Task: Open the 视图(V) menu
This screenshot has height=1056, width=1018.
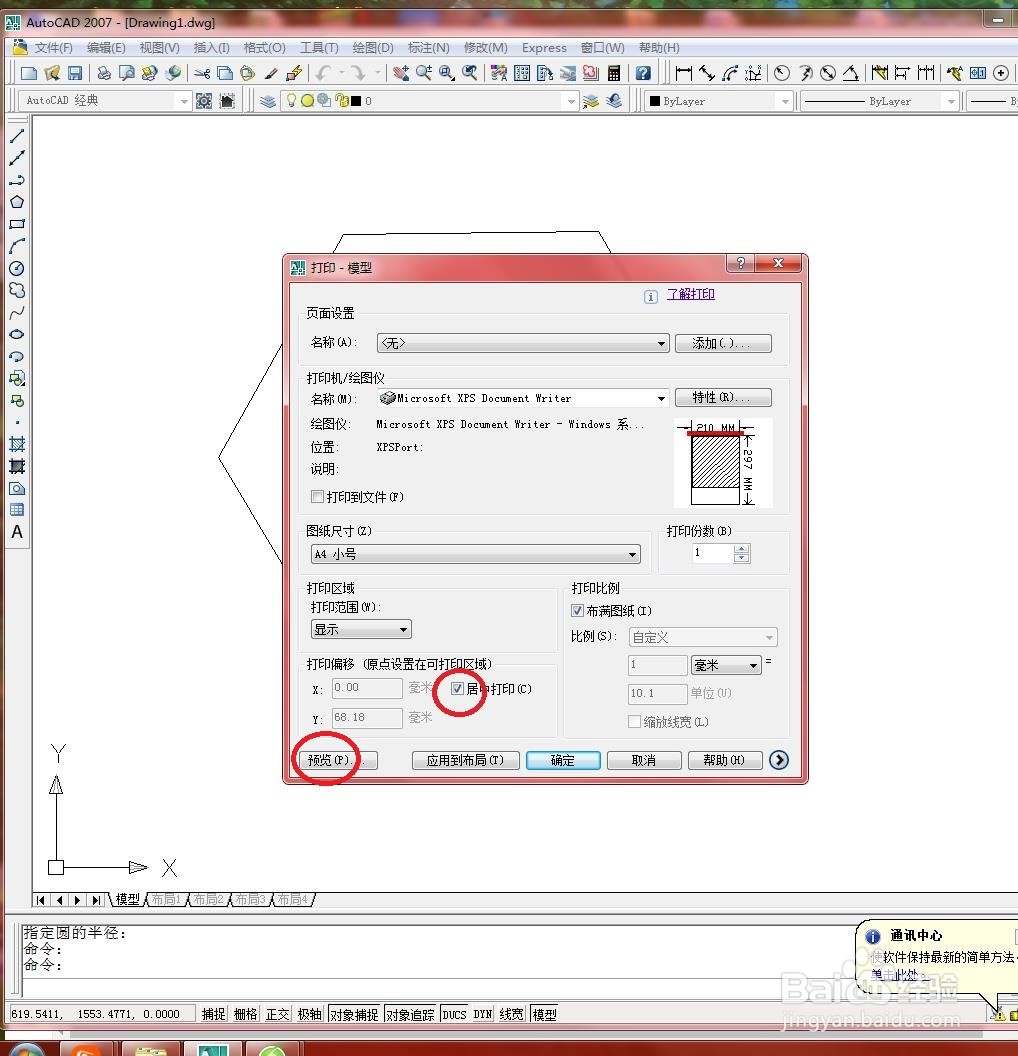Action: (x=160, y=48)
